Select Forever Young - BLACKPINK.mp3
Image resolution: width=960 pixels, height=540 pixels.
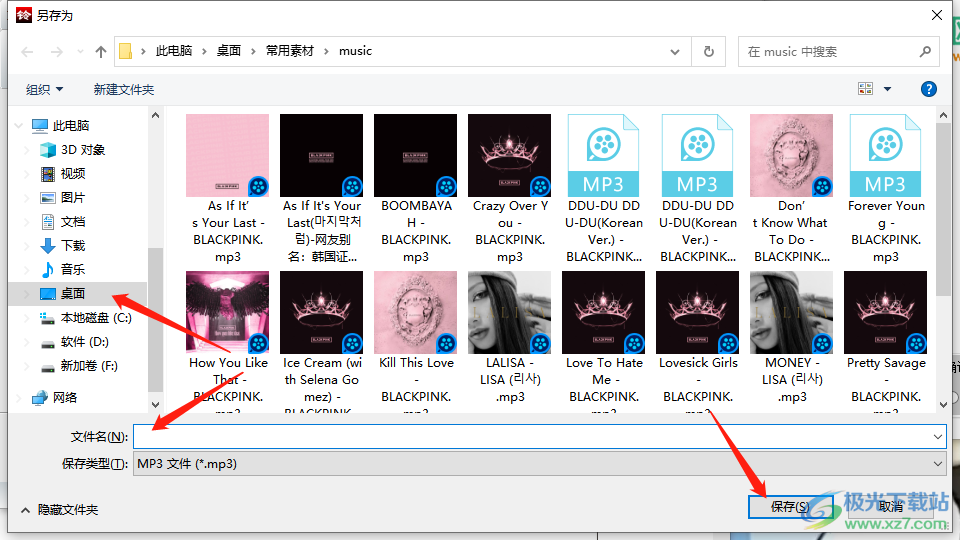point(885,189)
